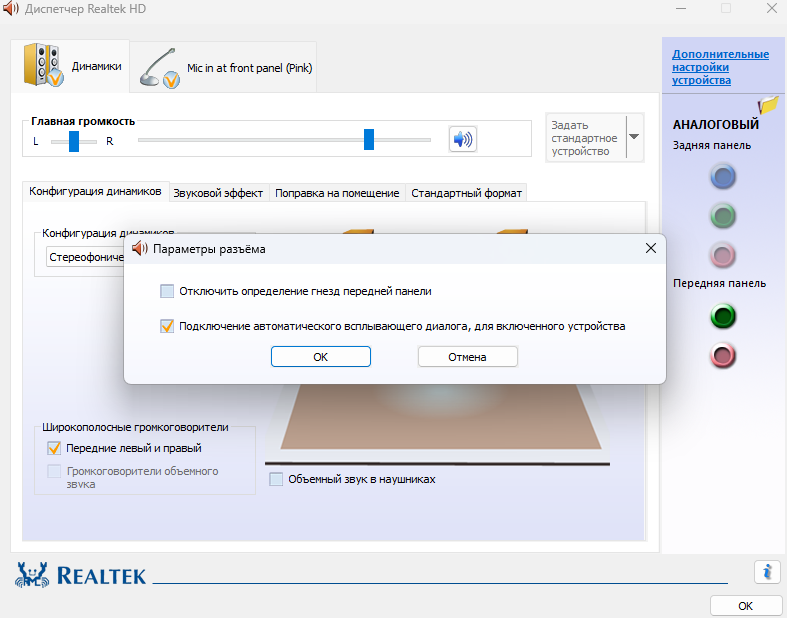The width and height of the screenshot is (787, 618).
Task: Click the mute speaker button next to main volume
Action: click(x=462, y=139)
